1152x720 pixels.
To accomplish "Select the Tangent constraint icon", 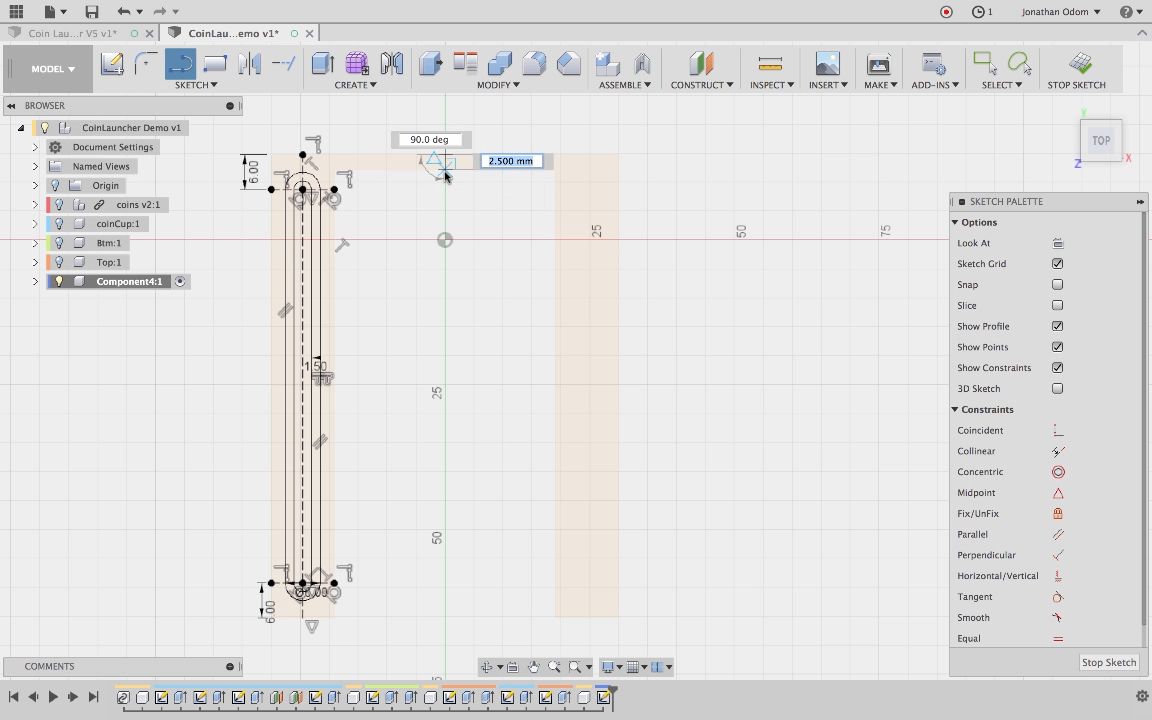I will 1057,597.
